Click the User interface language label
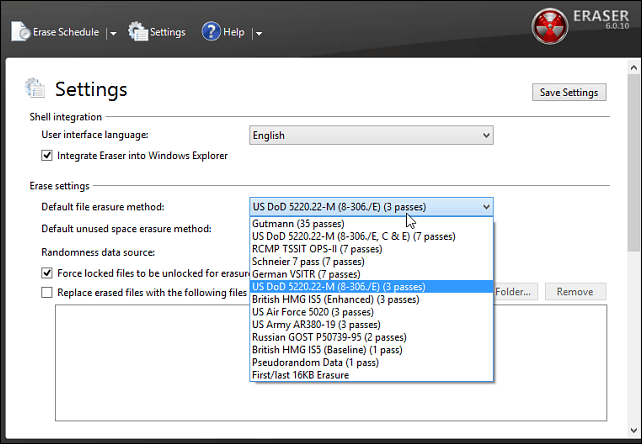 (x=95, y=135)
